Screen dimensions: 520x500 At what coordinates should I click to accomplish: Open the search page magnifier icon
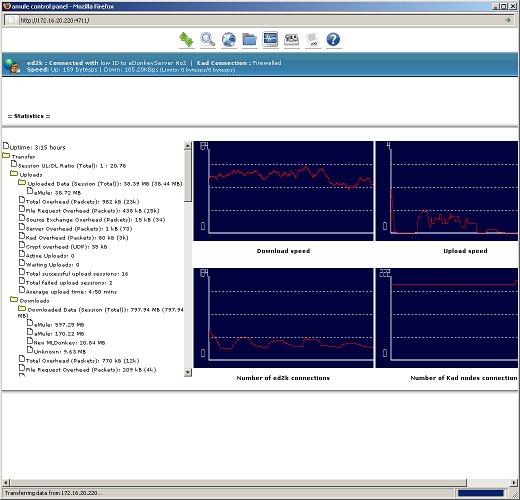click(x=208, y=40)
